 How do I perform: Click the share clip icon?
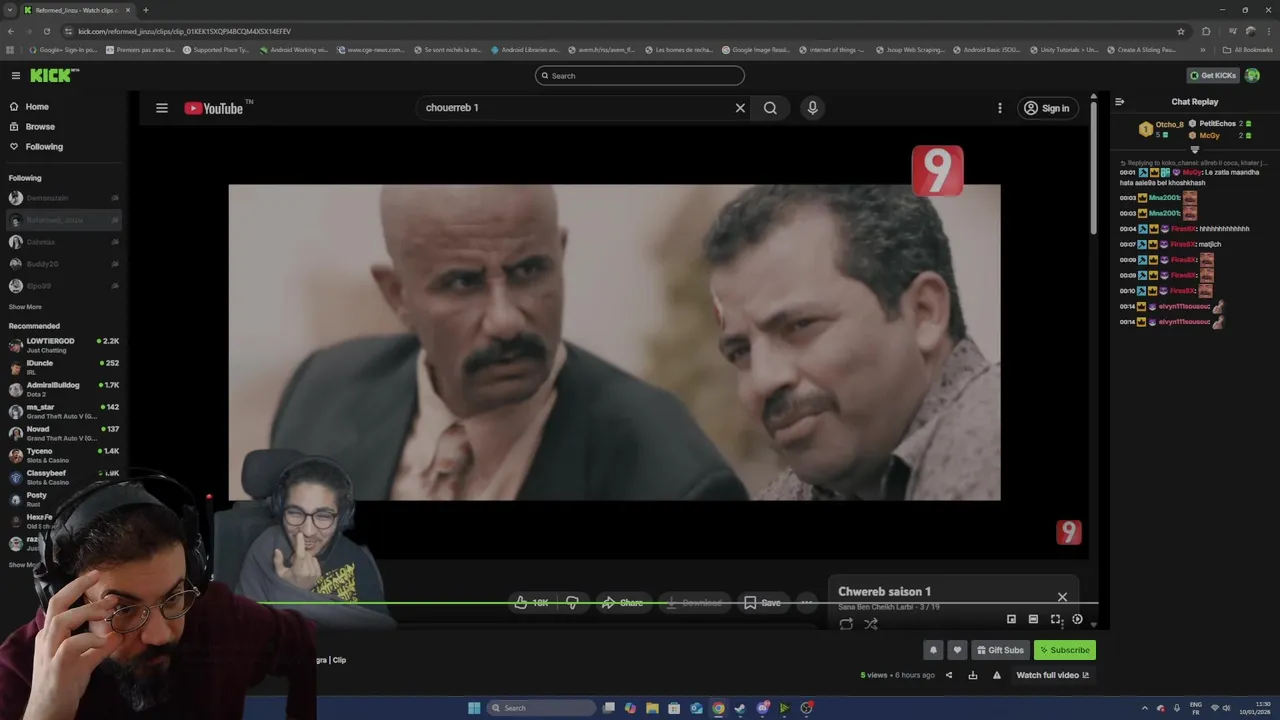click(x=949, y=675)
